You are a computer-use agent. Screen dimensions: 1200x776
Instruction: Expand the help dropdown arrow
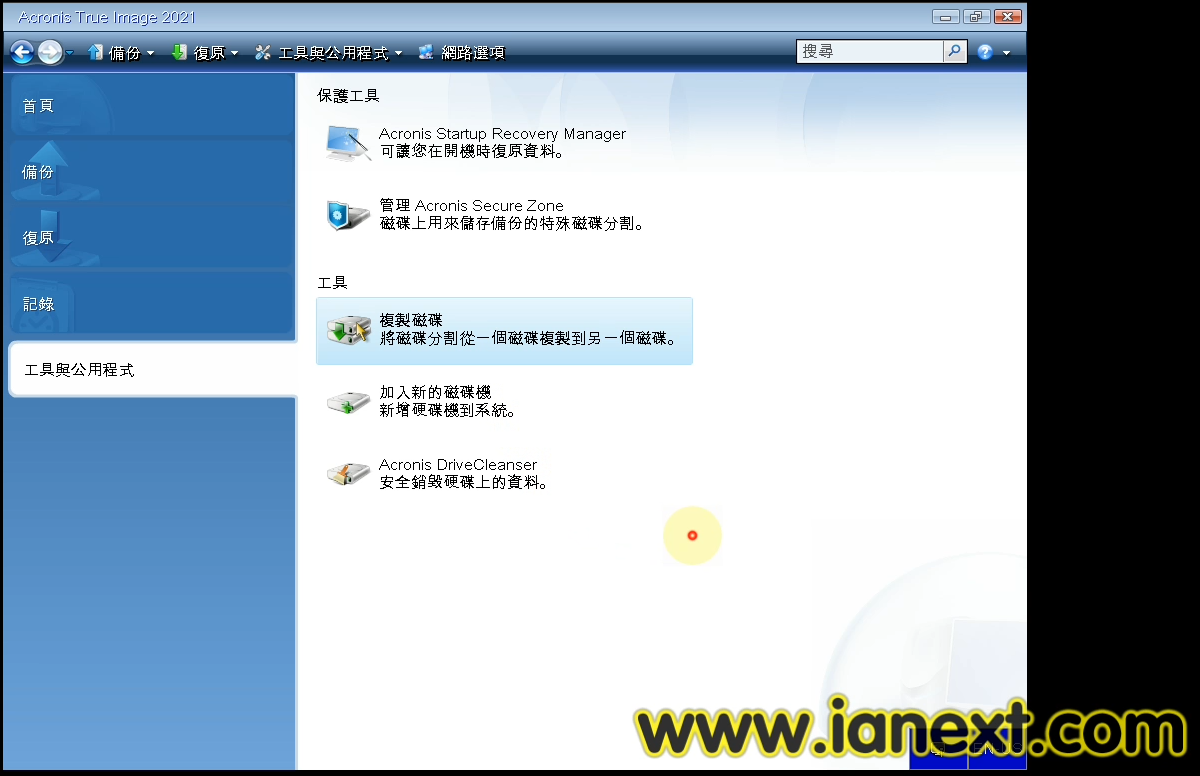pos(1006,53)
